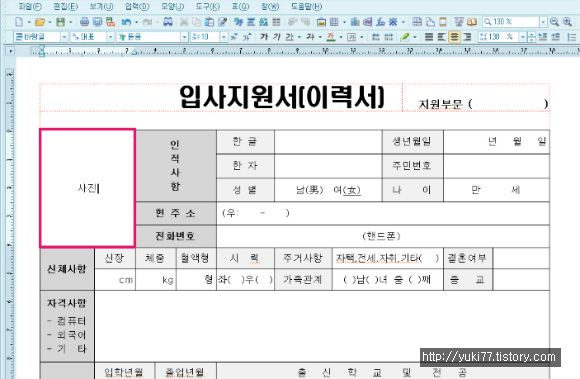Viewport: 580px width, 379px height.
Task: Click the binoculars find icon
Action: pyautogui.click(x=168, y=22)
